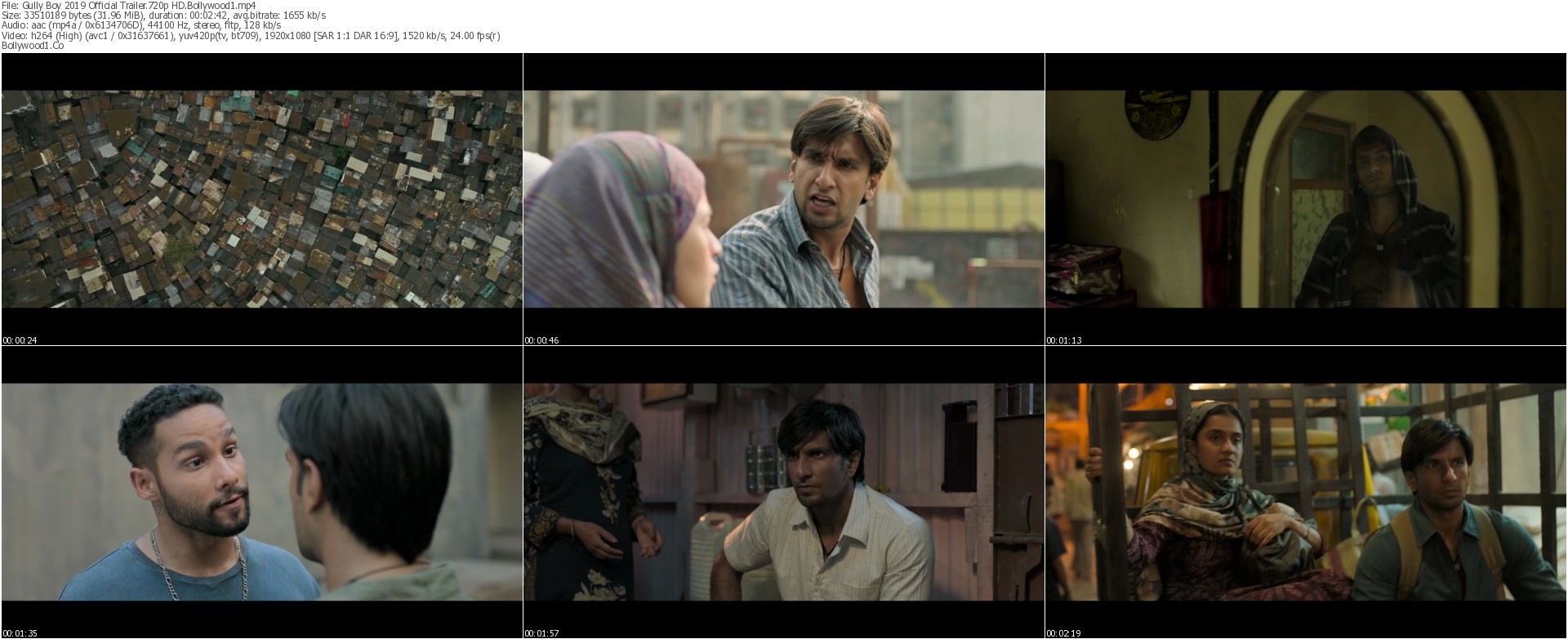The image size is (1568, 639).
Task: Click the 'Video: h264 (High)' info line
Action: coord(252,35)
